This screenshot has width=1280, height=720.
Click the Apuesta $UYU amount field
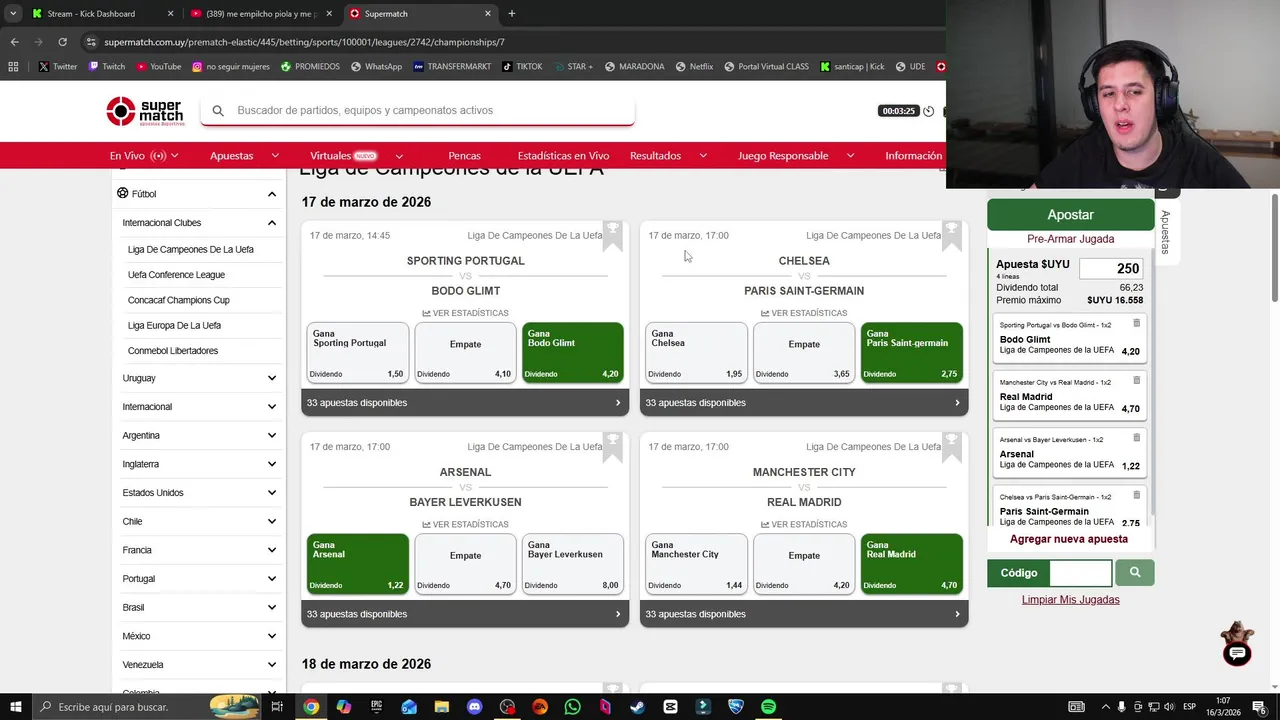(x=1110, y=269)
